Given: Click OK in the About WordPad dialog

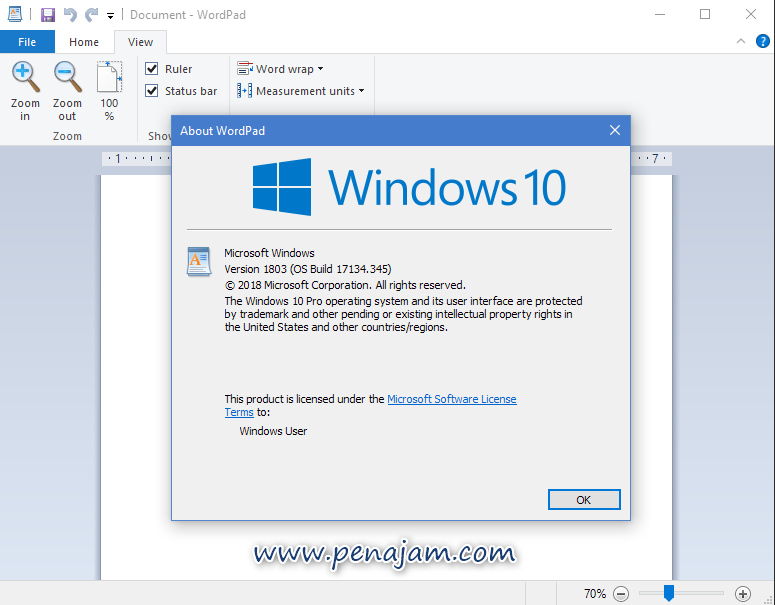Looking at the screenshot, I should coord(584,500).
